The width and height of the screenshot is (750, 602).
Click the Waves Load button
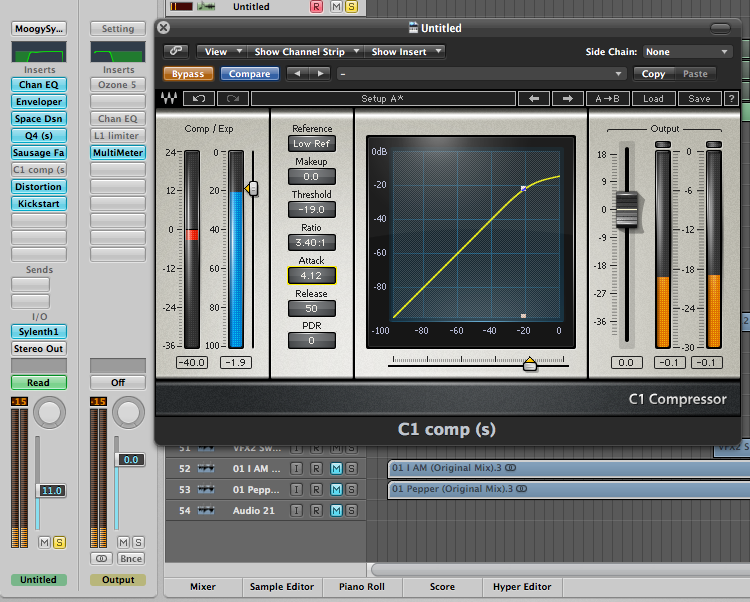[x=653, y=99]
